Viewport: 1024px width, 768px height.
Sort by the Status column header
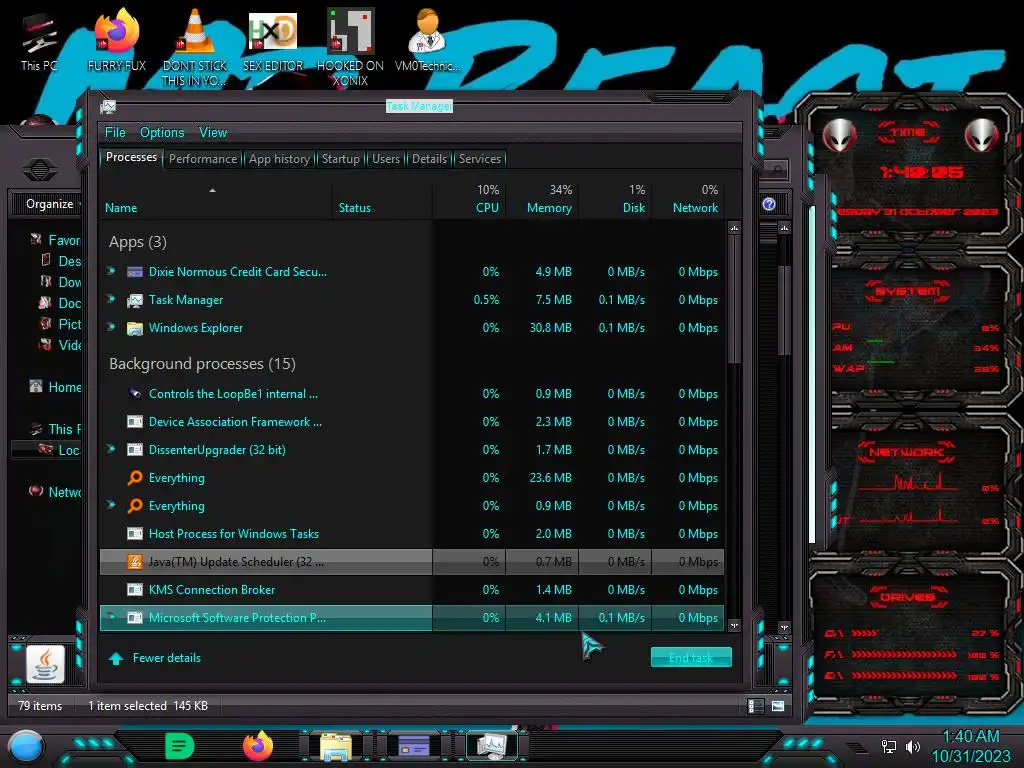pos(382,200)
